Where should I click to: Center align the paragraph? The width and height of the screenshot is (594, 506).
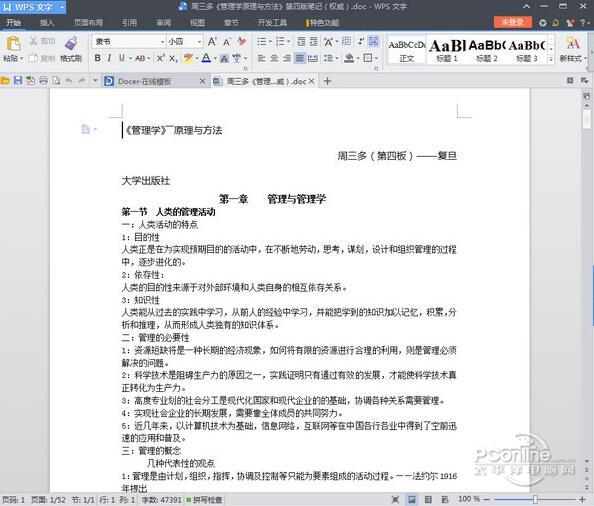[x=274, y=58]
